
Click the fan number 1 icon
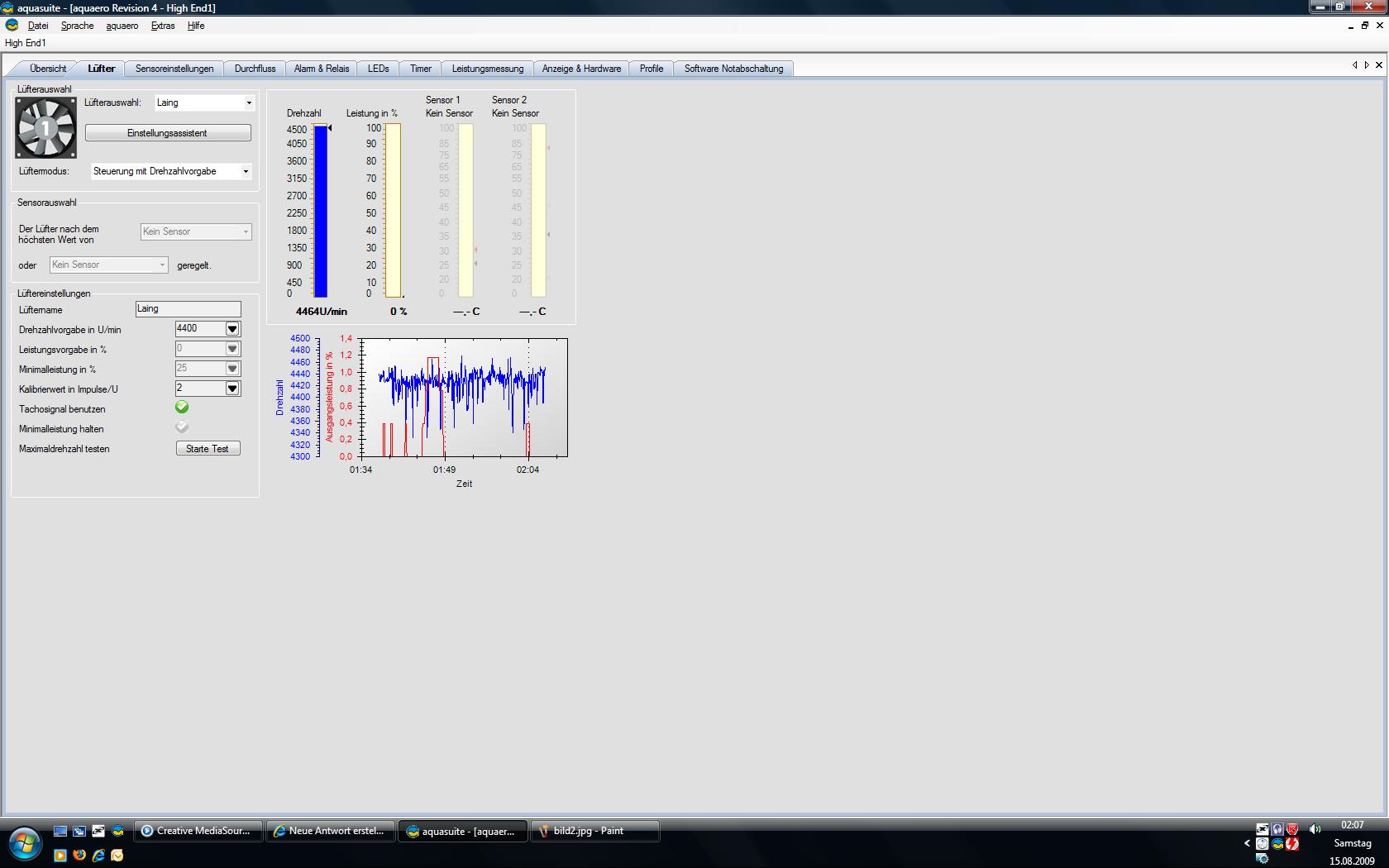[46, 127]
